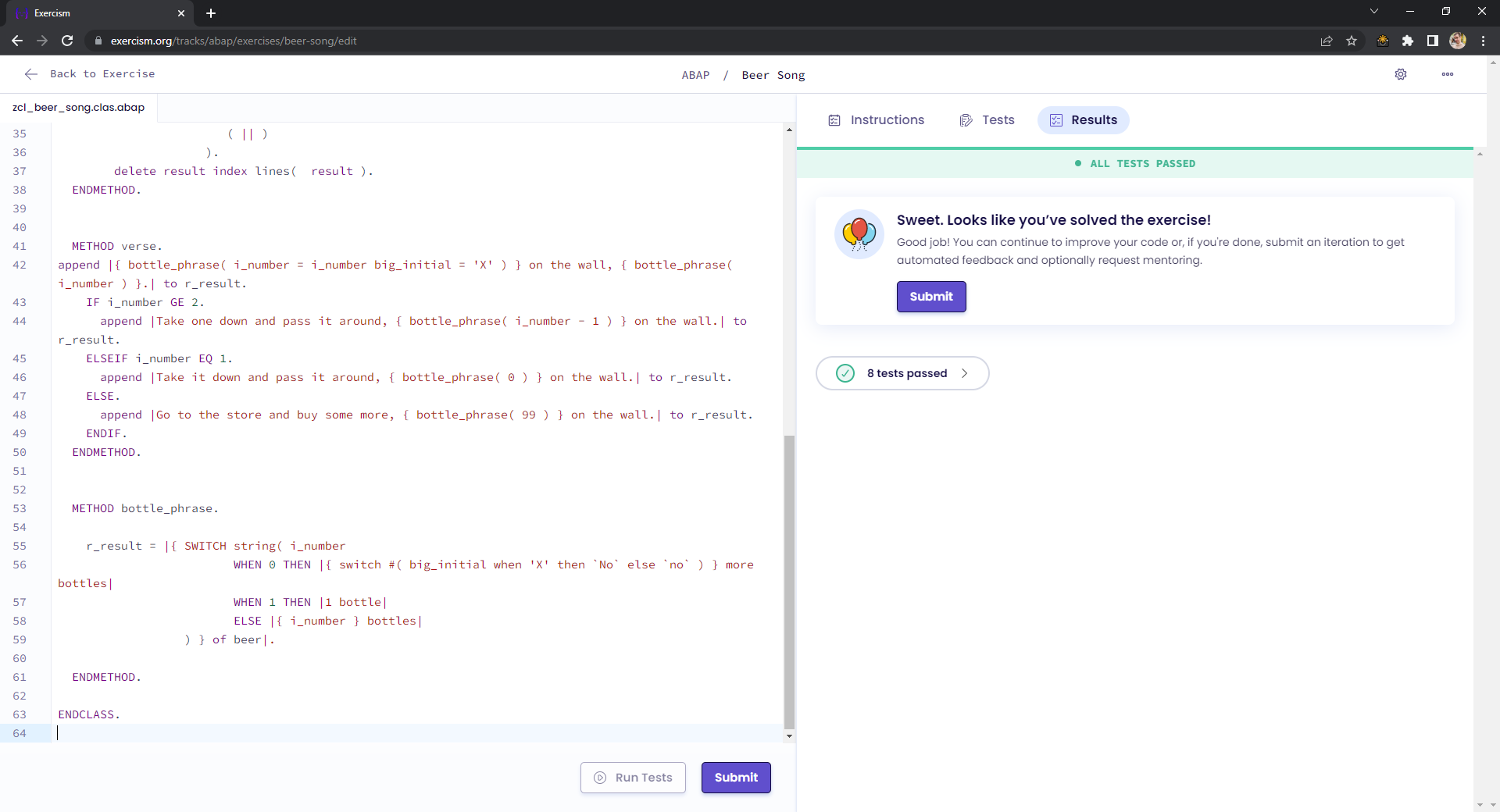The width and height of the screenshot is (1500, 812).
Task: Open the more options three-dot menu
Action: pyautogui.click(x=1448, y=74)
